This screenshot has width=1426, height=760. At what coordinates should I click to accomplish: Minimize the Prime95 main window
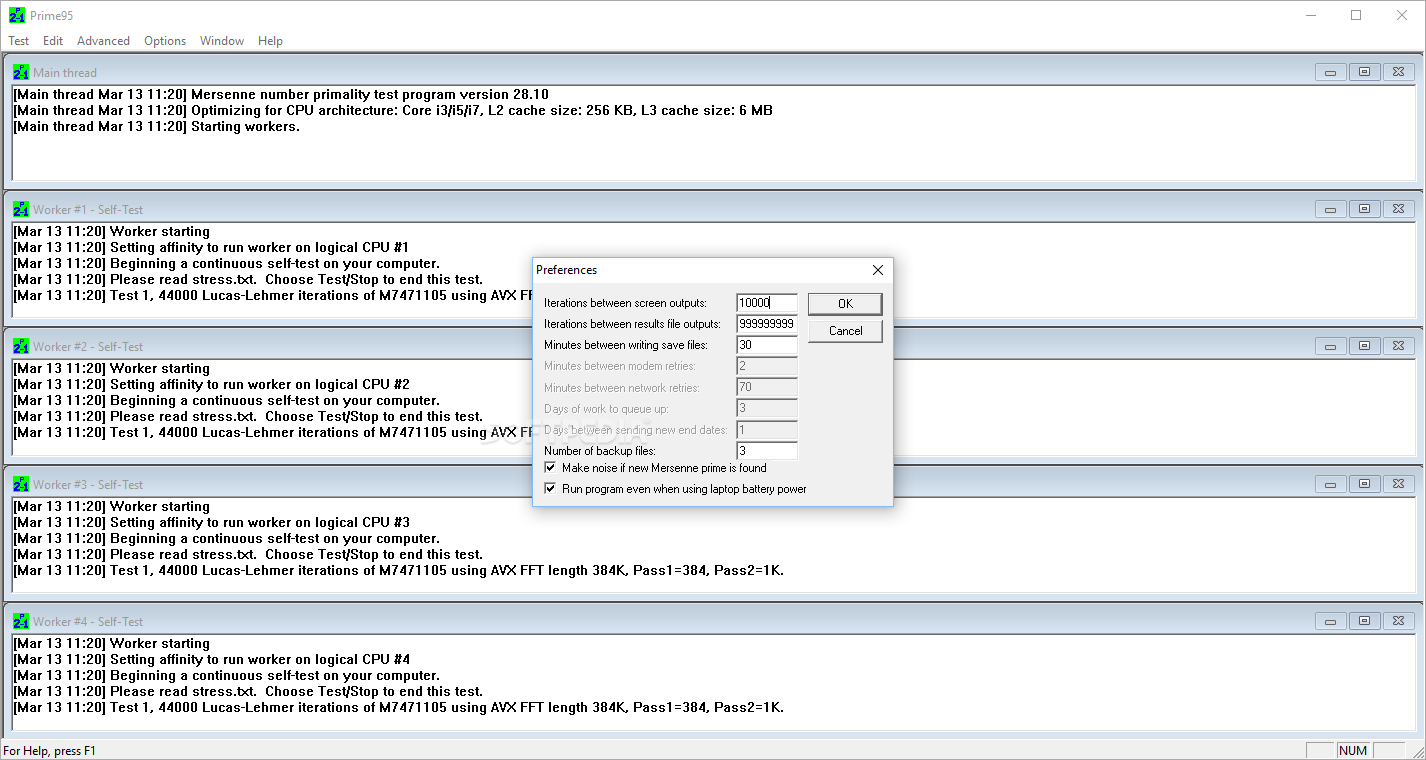point(1310,15)
